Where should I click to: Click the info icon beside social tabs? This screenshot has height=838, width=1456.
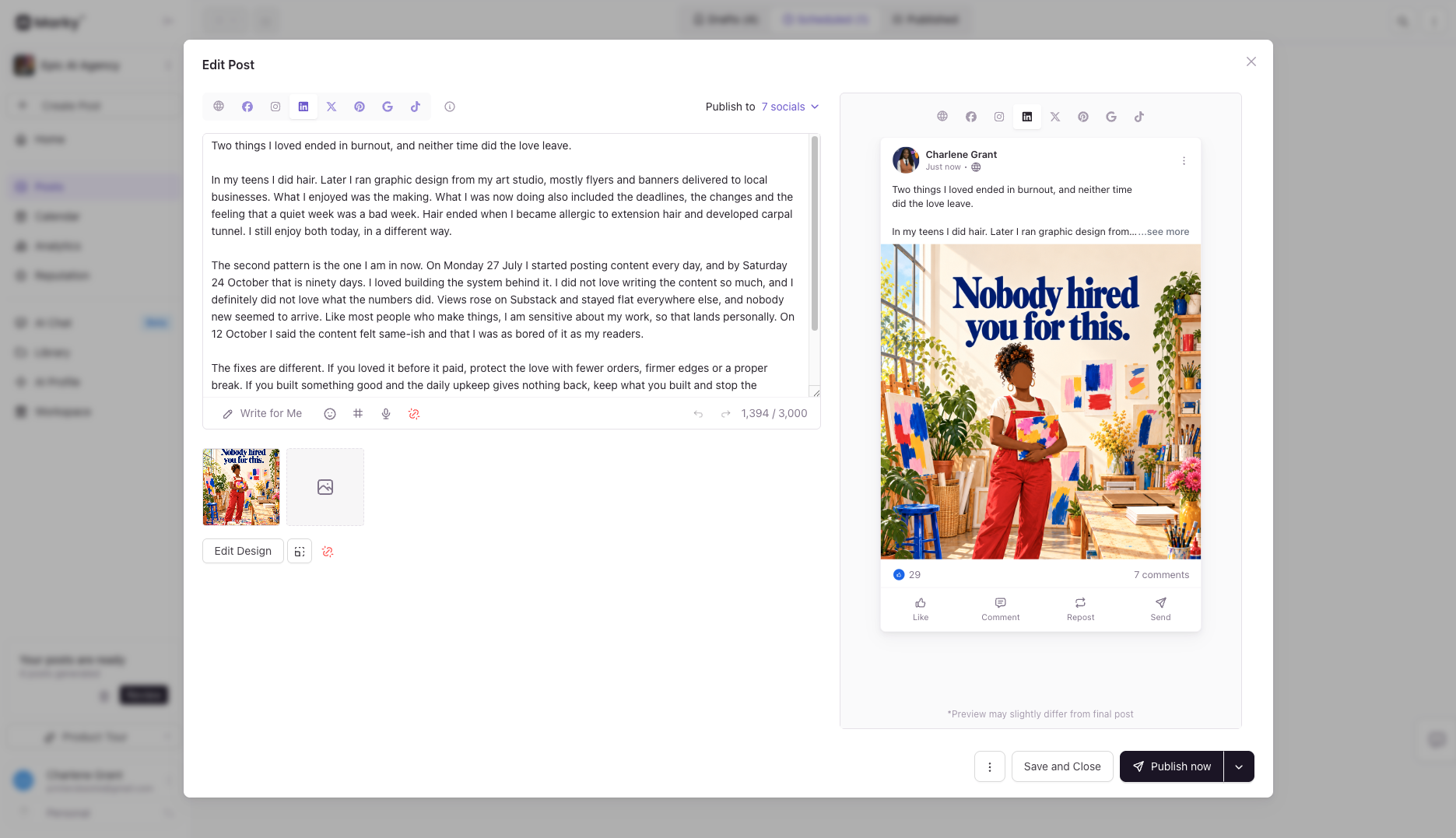pos(450,107)
